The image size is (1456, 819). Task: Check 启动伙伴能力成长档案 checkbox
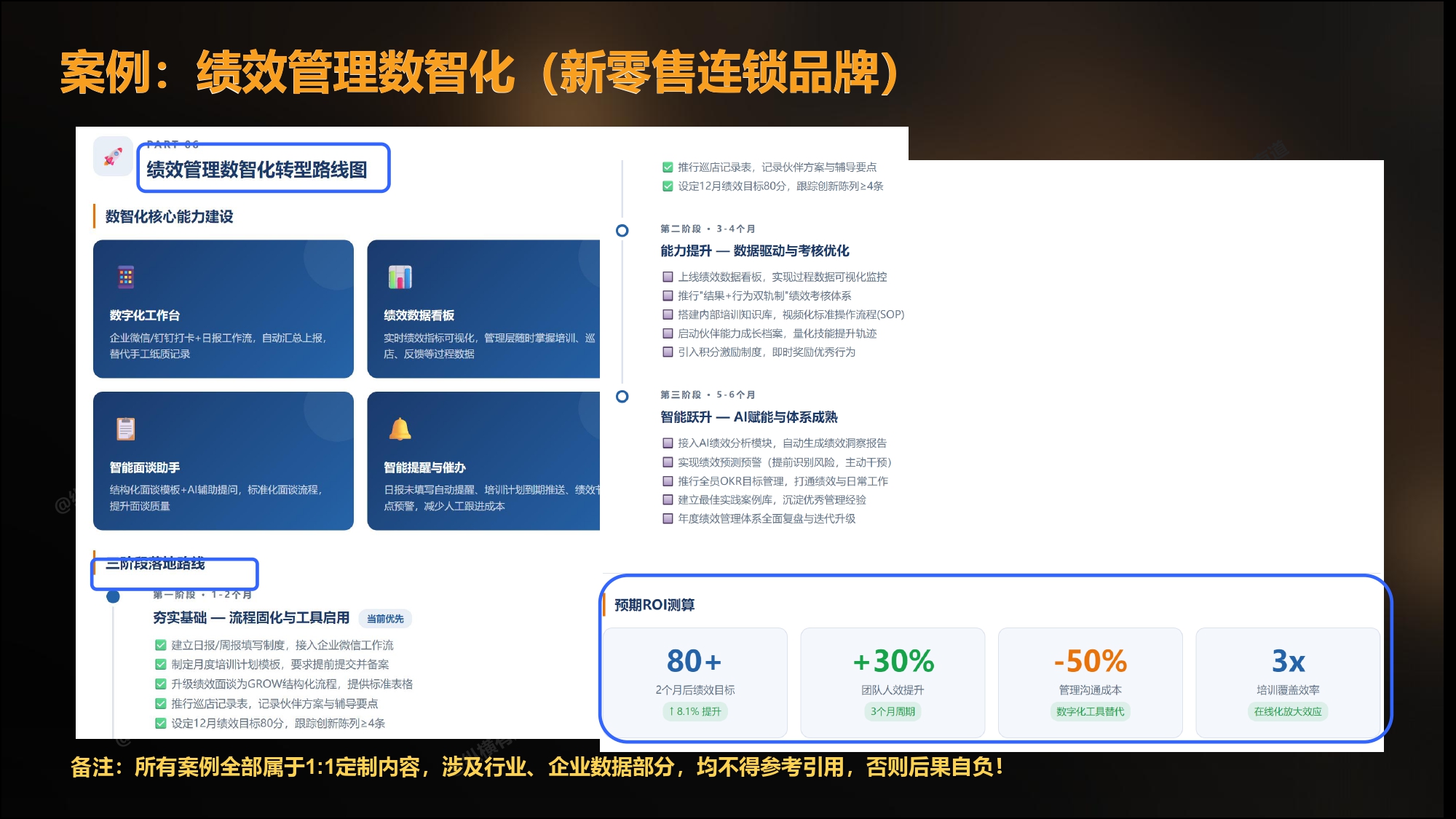tap(668, 333)
